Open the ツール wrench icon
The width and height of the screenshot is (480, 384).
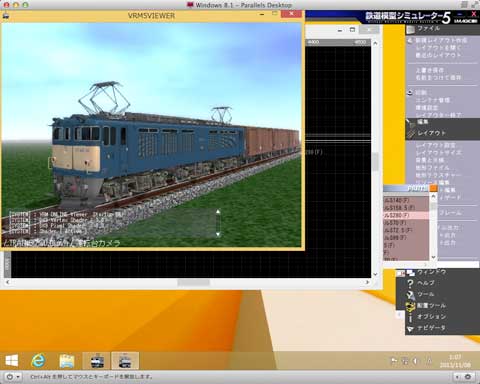(410, 295)
